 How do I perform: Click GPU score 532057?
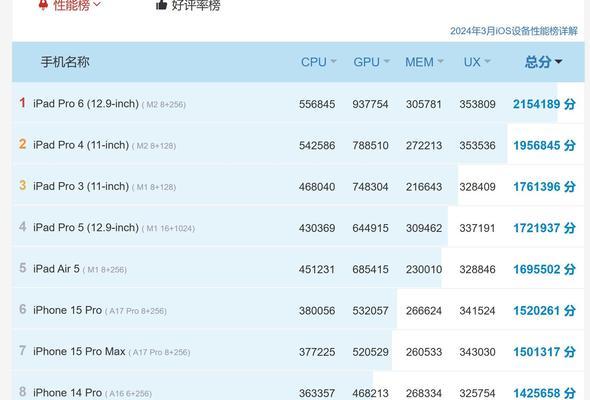point(370,311)
